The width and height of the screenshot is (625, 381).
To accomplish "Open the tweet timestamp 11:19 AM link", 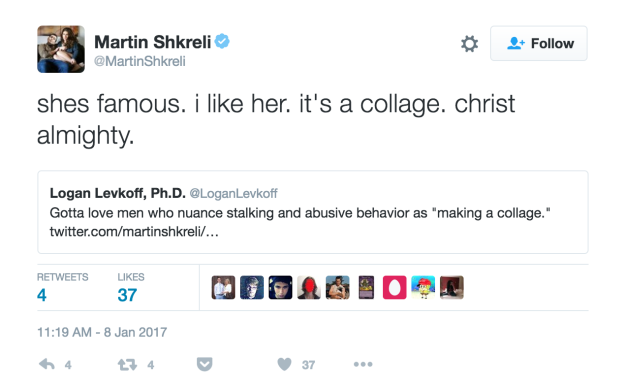I will pyautogui.click(x=102, y=332).
